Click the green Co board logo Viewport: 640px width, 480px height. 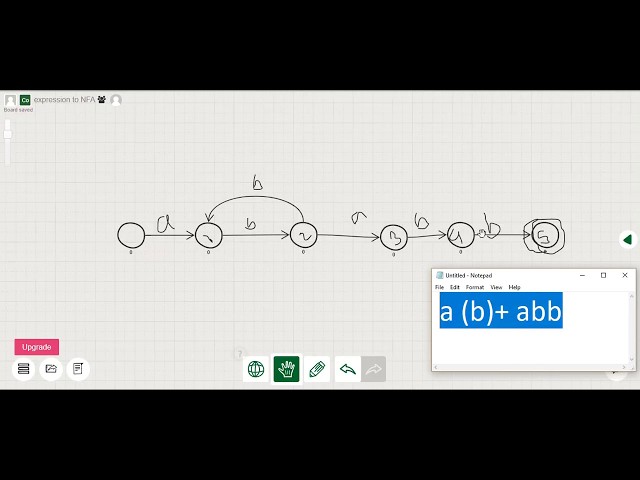click(x=25, y=100)
